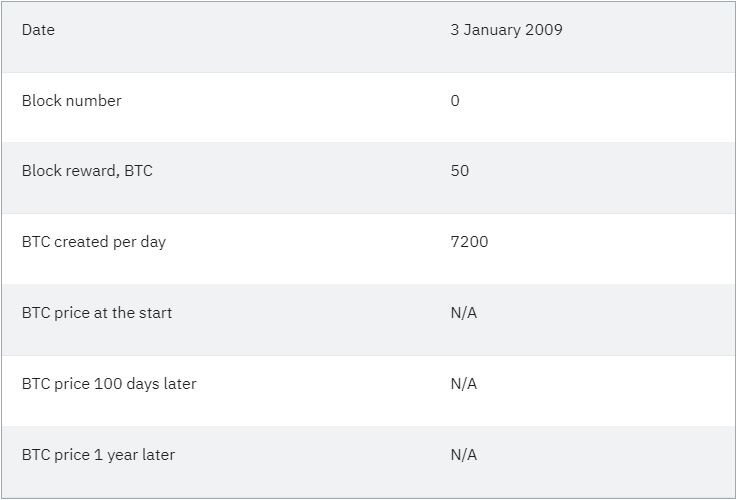This screenshot has width=737, height=500.
Task: Select N/A for price 100 days later
Action: coord(464,384)
